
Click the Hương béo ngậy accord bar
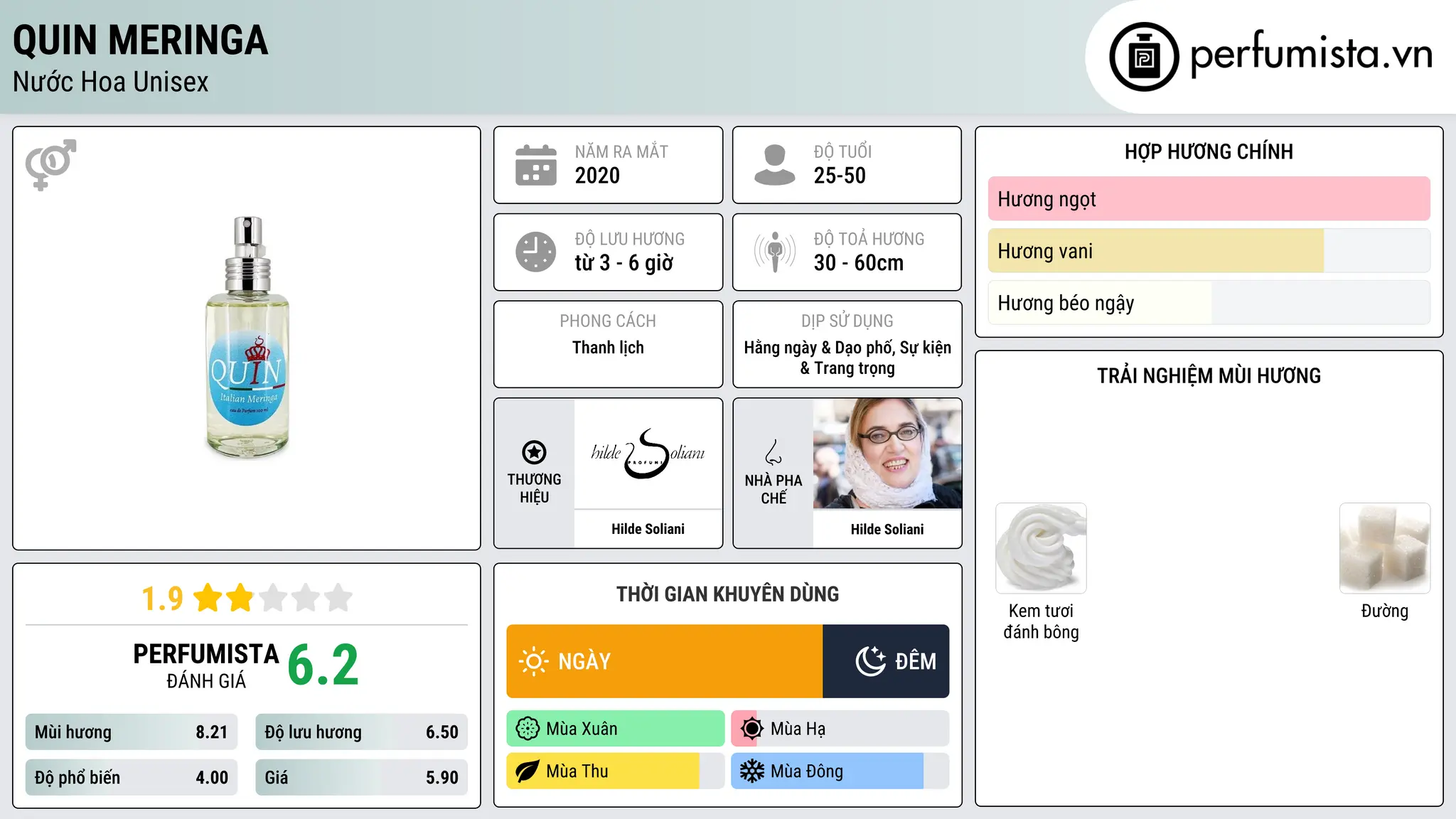point(1209,303)
